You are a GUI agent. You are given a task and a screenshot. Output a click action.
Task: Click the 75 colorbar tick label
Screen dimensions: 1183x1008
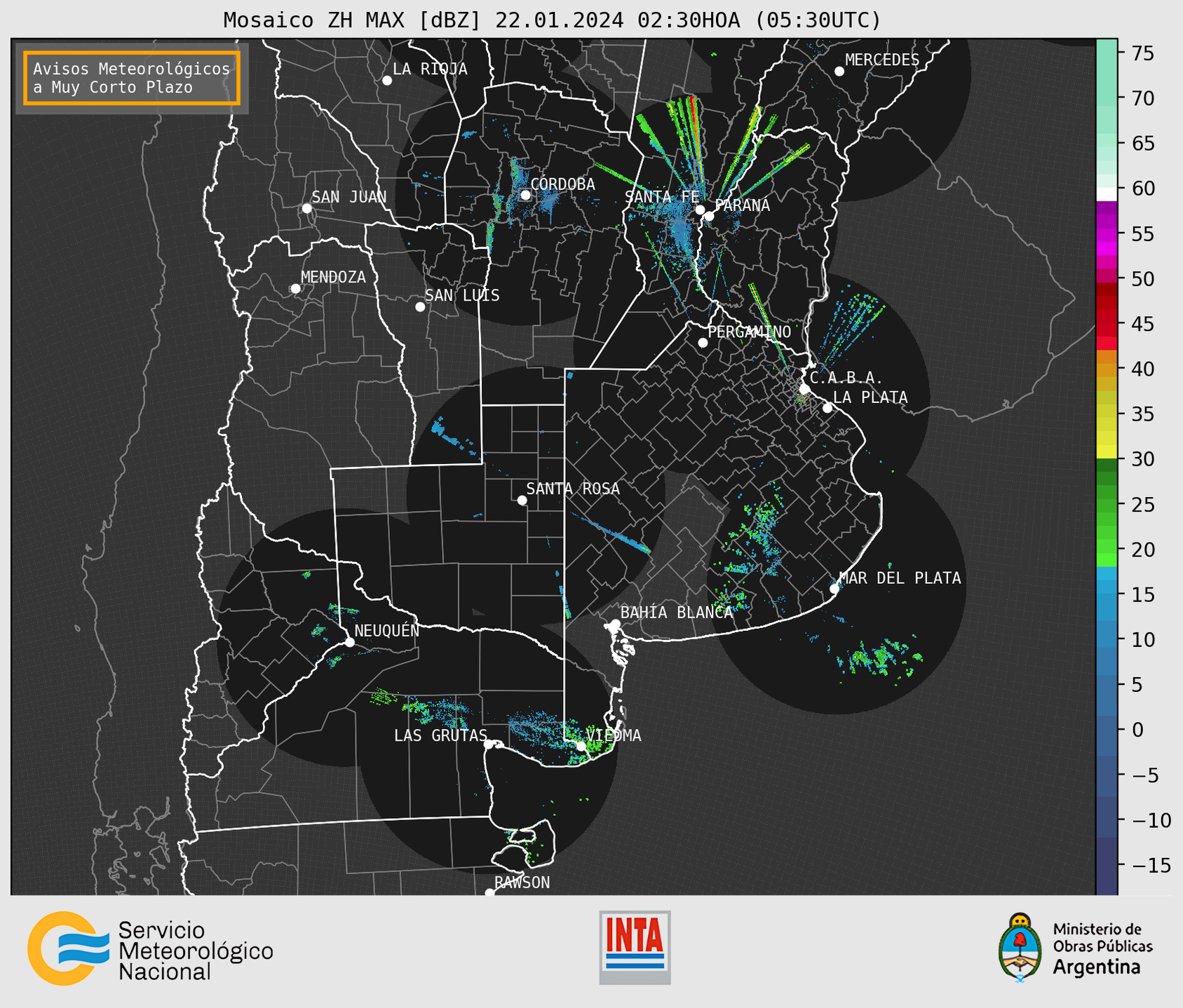point(1142,53)
